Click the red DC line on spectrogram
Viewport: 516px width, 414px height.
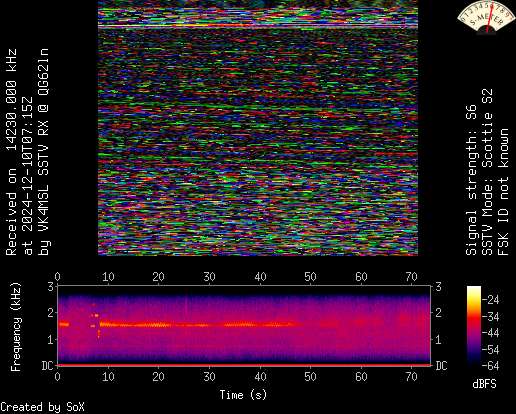tap(244, 365)
